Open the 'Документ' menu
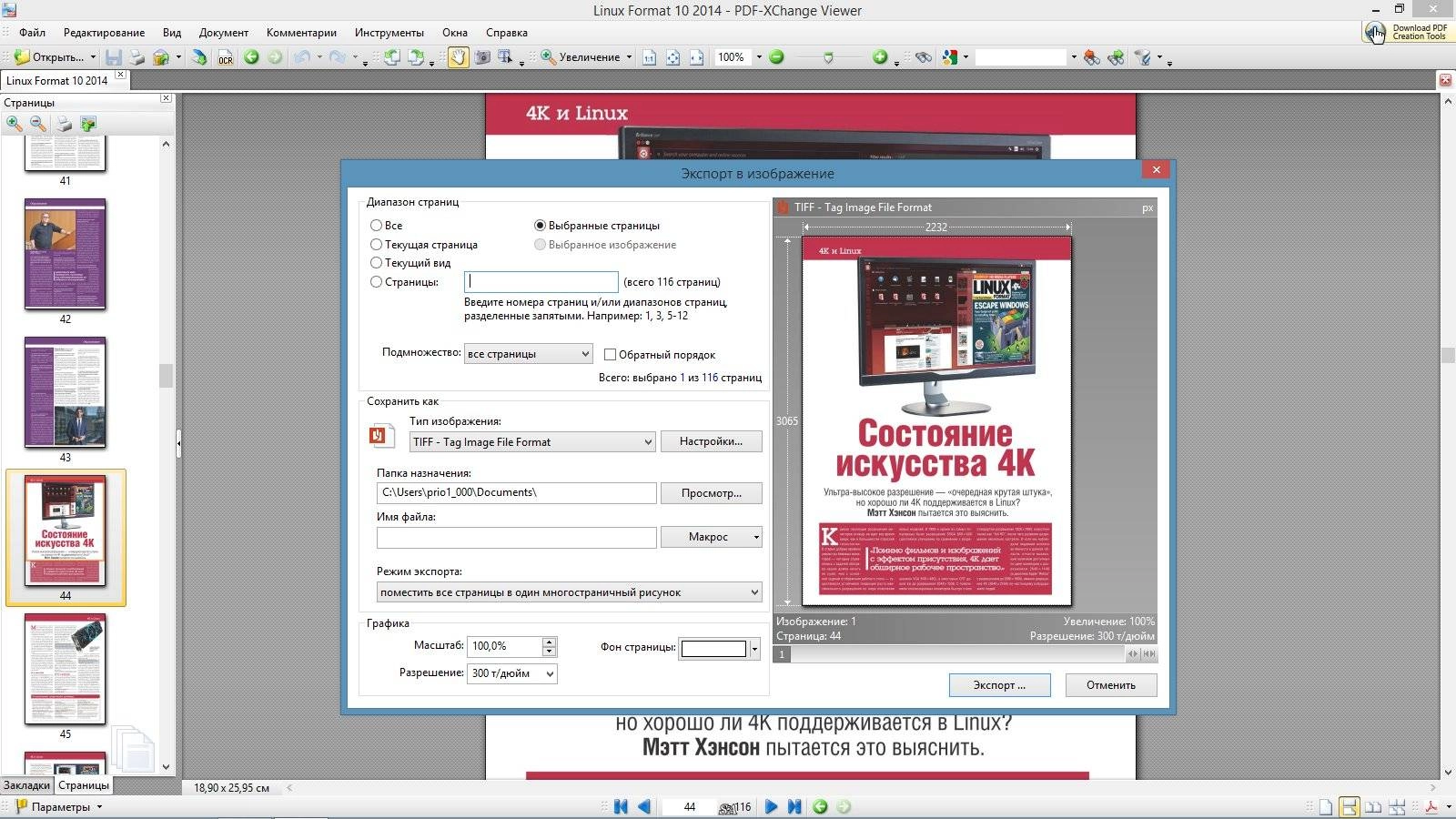The width and height of the screenshot is (1456, 819). tap(223, 32)
